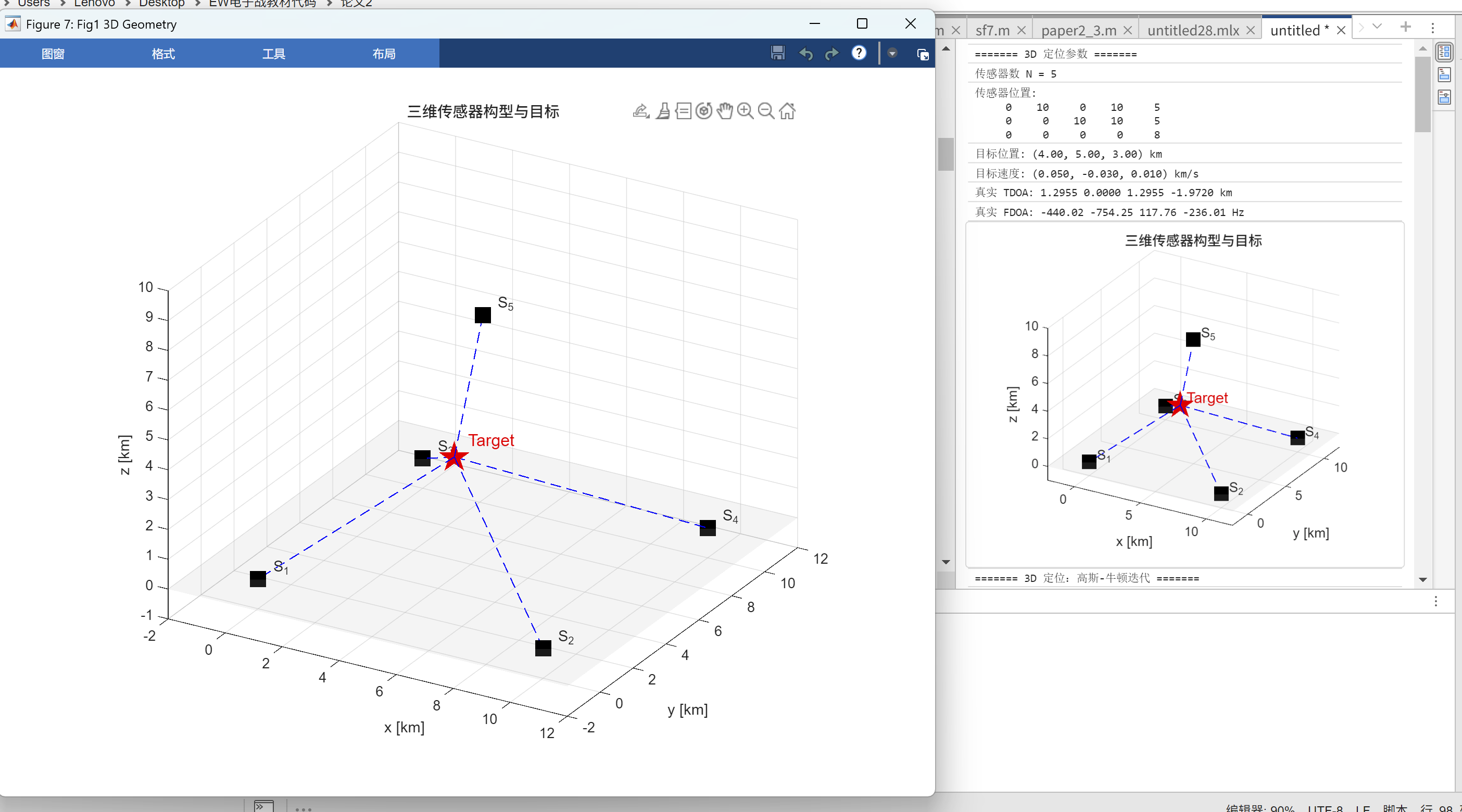This screenshot has width=1462, height=812.
Task: Open the editor tab bar options menu
Action: pos(1432,27)
